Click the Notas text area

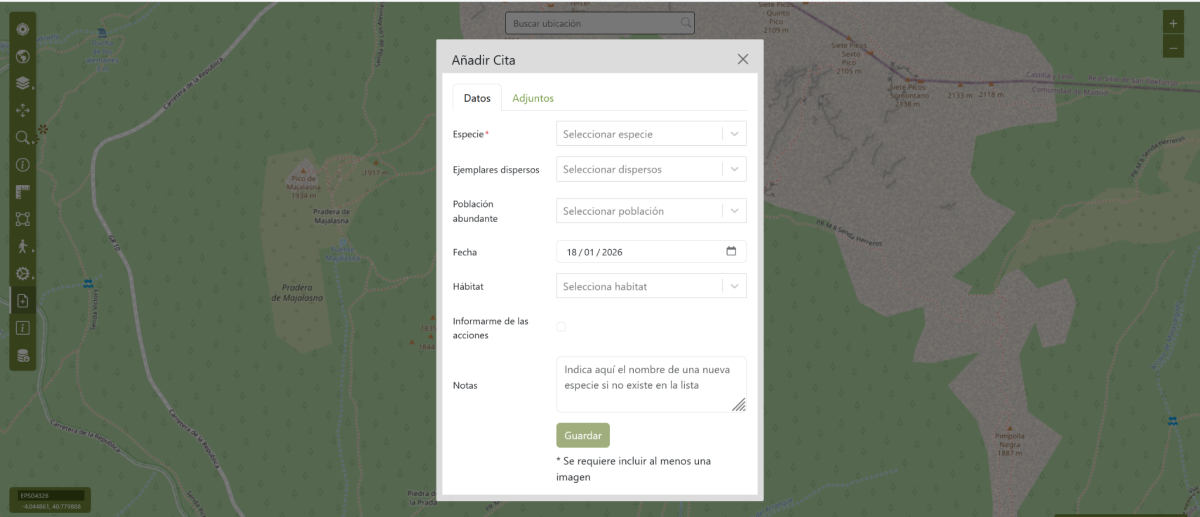click(651, 385)
